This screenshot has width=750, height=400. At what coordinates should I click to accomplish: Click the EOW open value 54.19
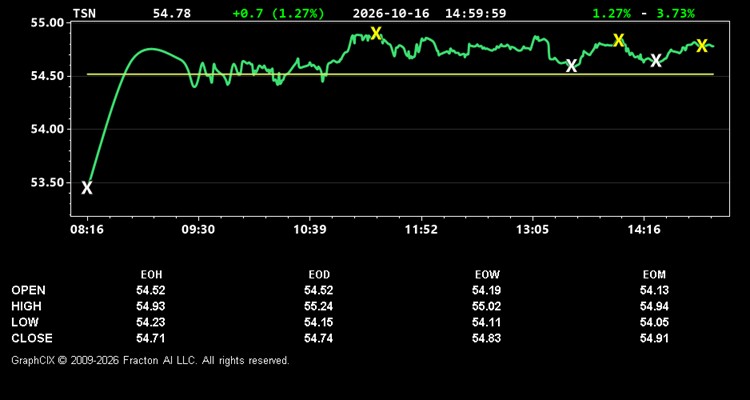point(486,290)
